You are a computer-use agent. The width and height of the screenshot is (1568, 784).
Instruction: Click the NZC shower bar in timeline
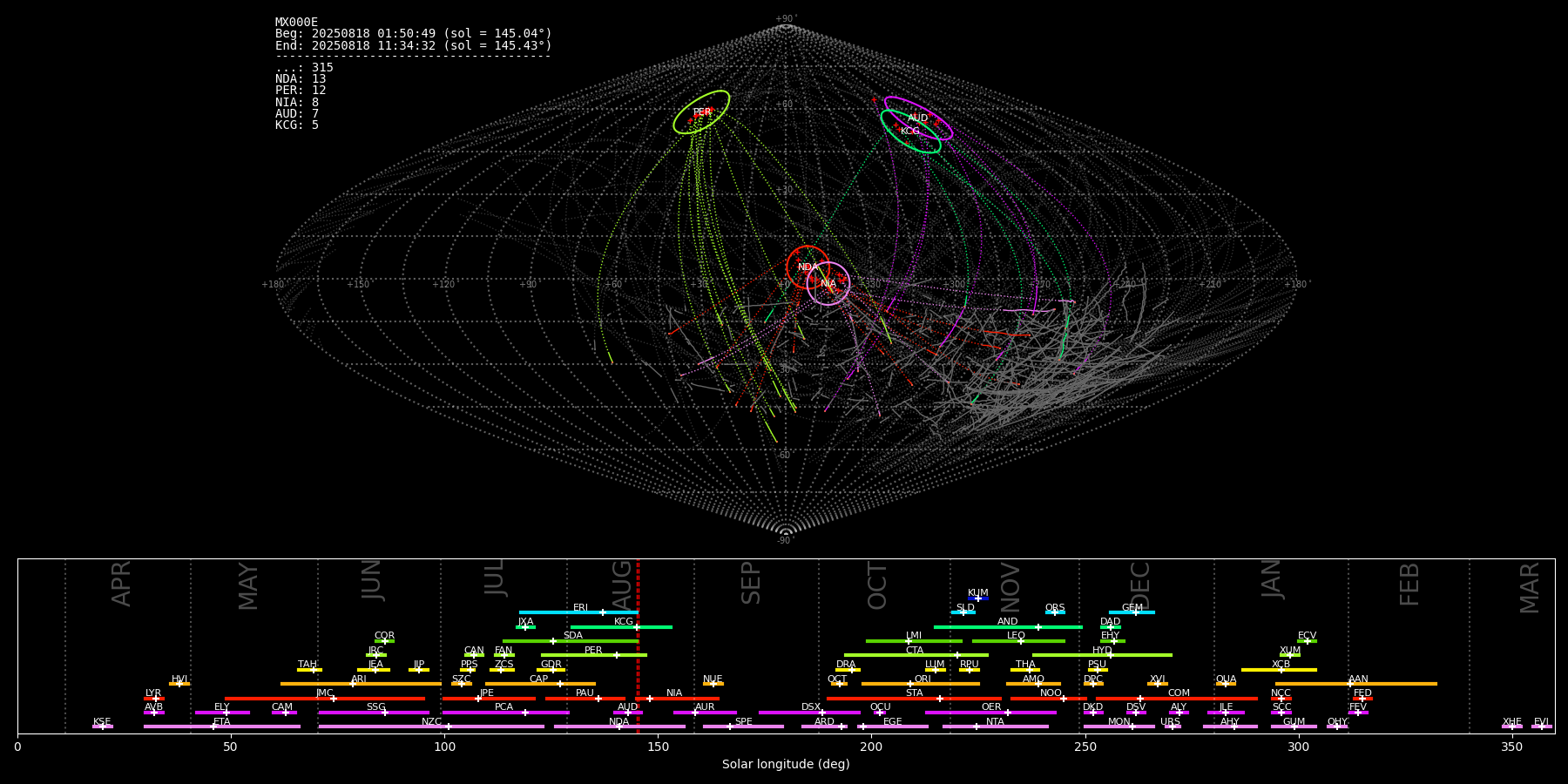[x=431, y=727]
